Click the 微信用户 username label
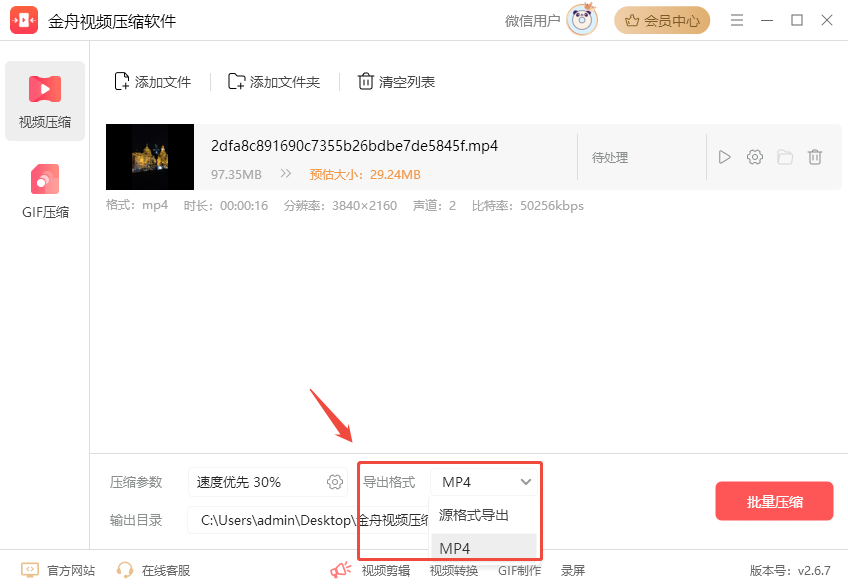848x588 pixels. tap(532, 21)
